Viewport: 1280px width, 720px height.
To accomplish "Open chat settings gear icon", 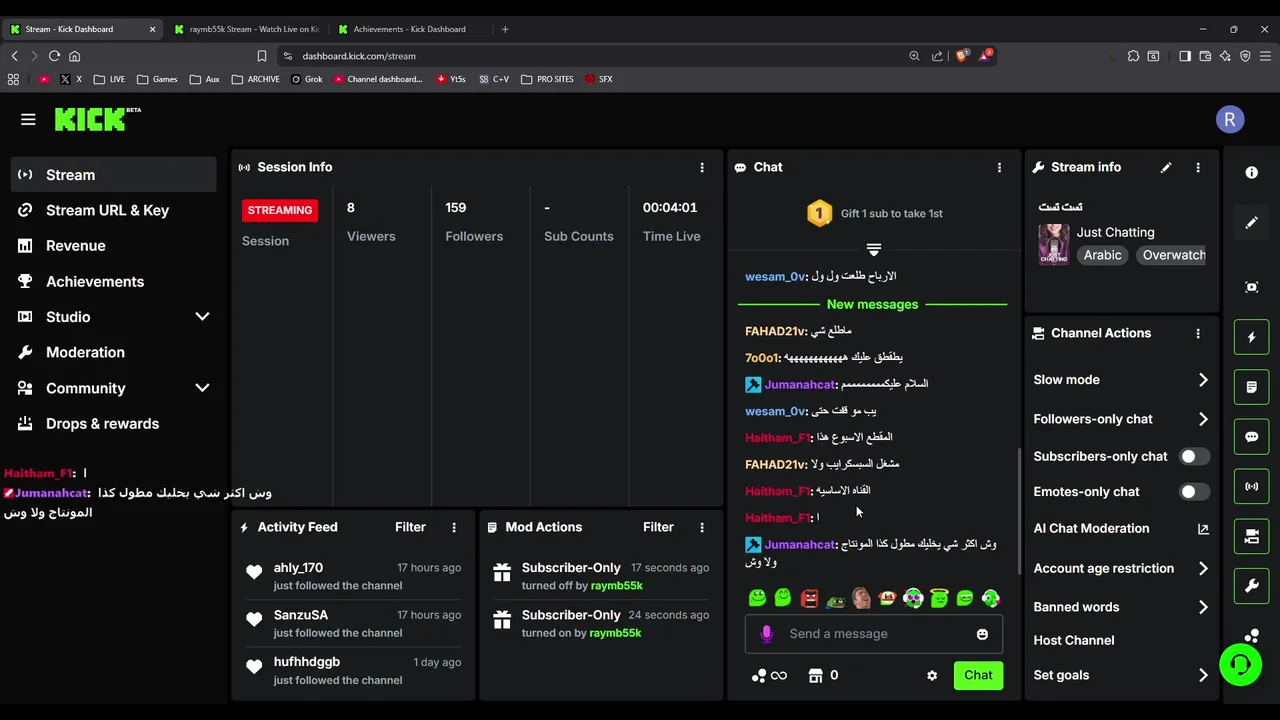I will pyautogui.click(x=932, y=676).
